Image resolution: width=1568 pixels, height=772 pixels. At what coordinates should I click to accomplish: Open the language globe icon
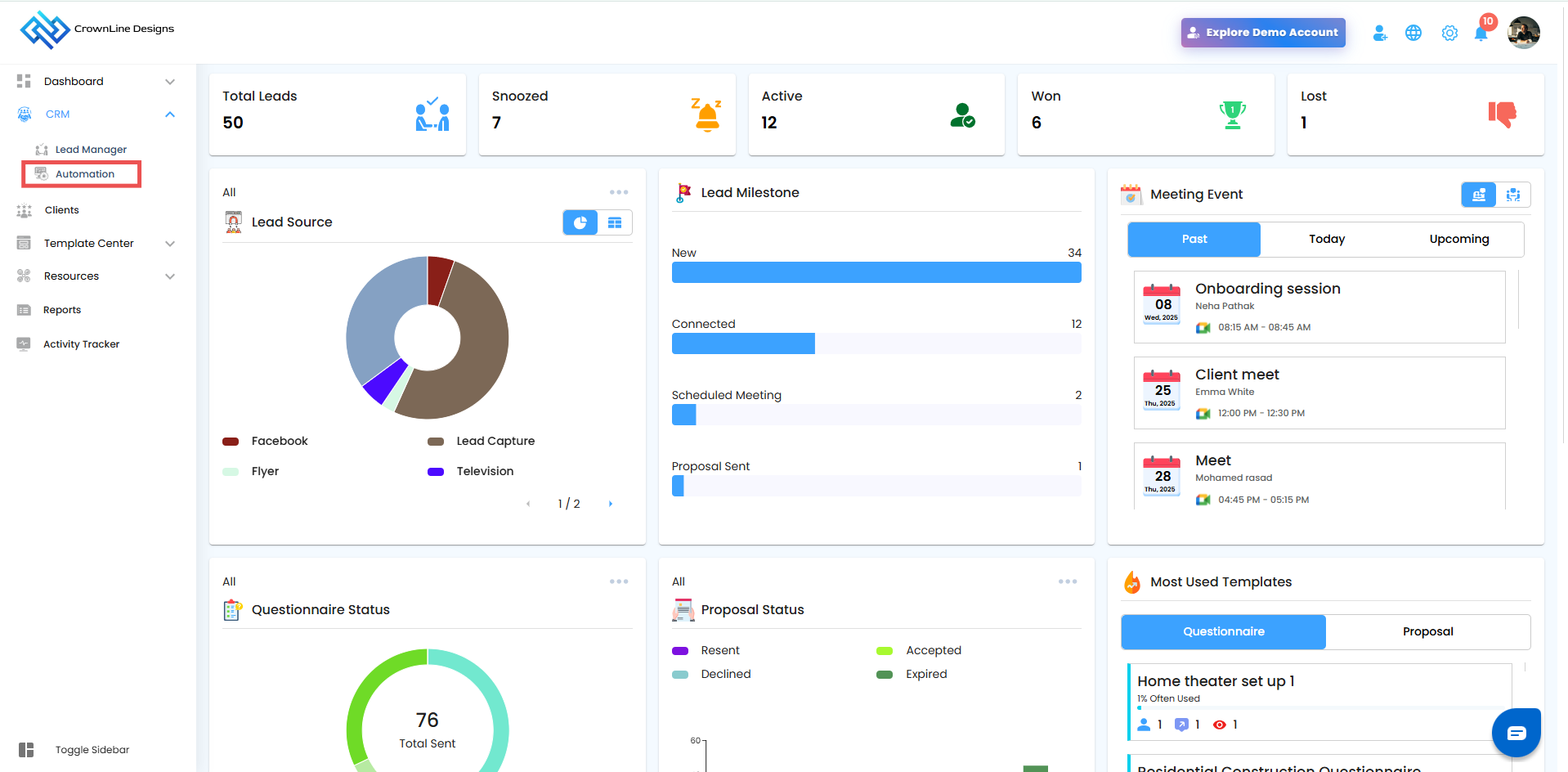coord(1413,34)
